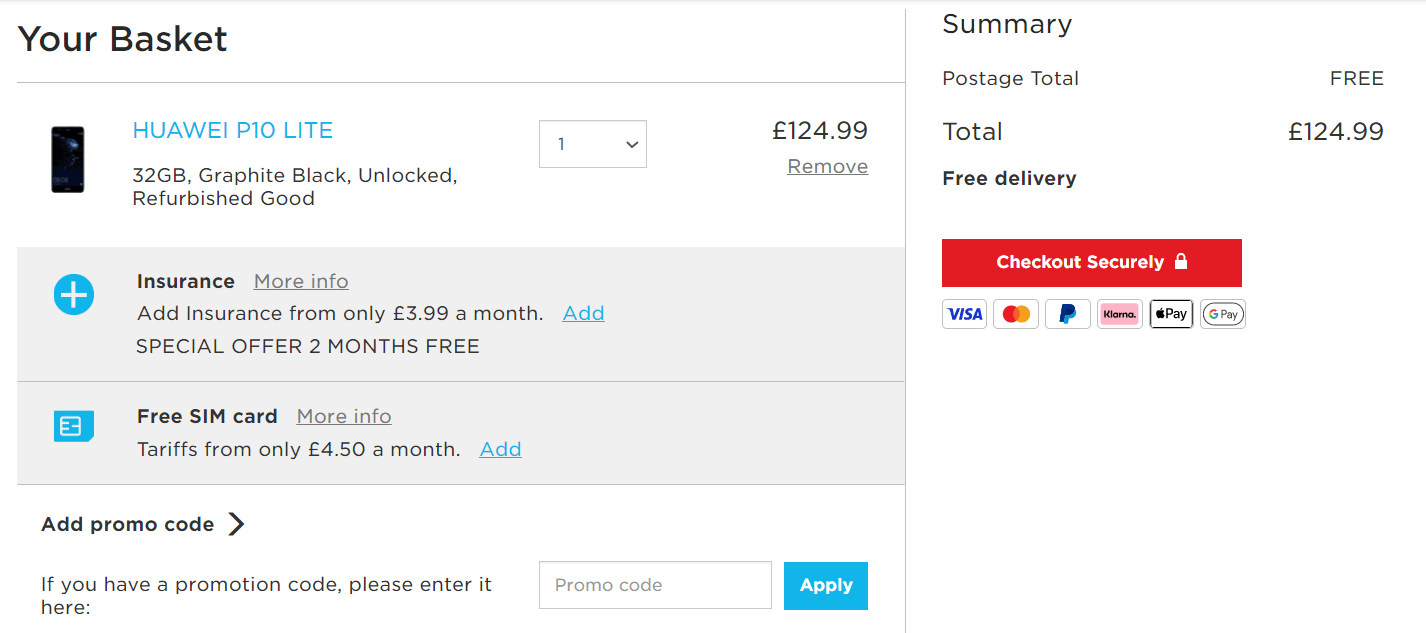Viewport: 1426px width, 633px height.
Task: Open the HUAWEI P10 LITE product link
Action: click(233, 130)
